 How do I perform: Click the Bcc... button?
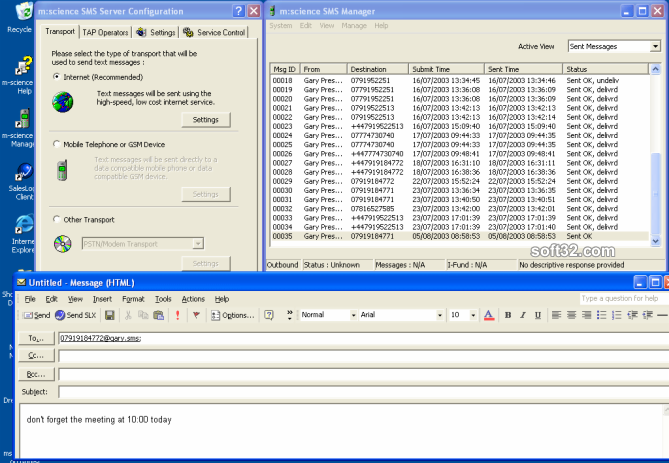point(36,374)
